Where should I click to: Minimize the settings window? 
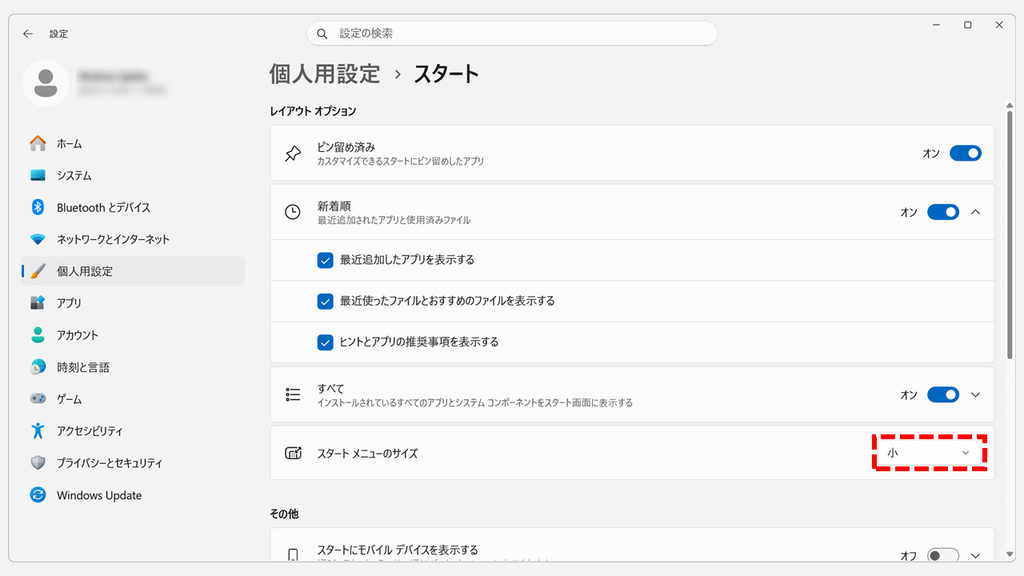(x=936, y=25)
